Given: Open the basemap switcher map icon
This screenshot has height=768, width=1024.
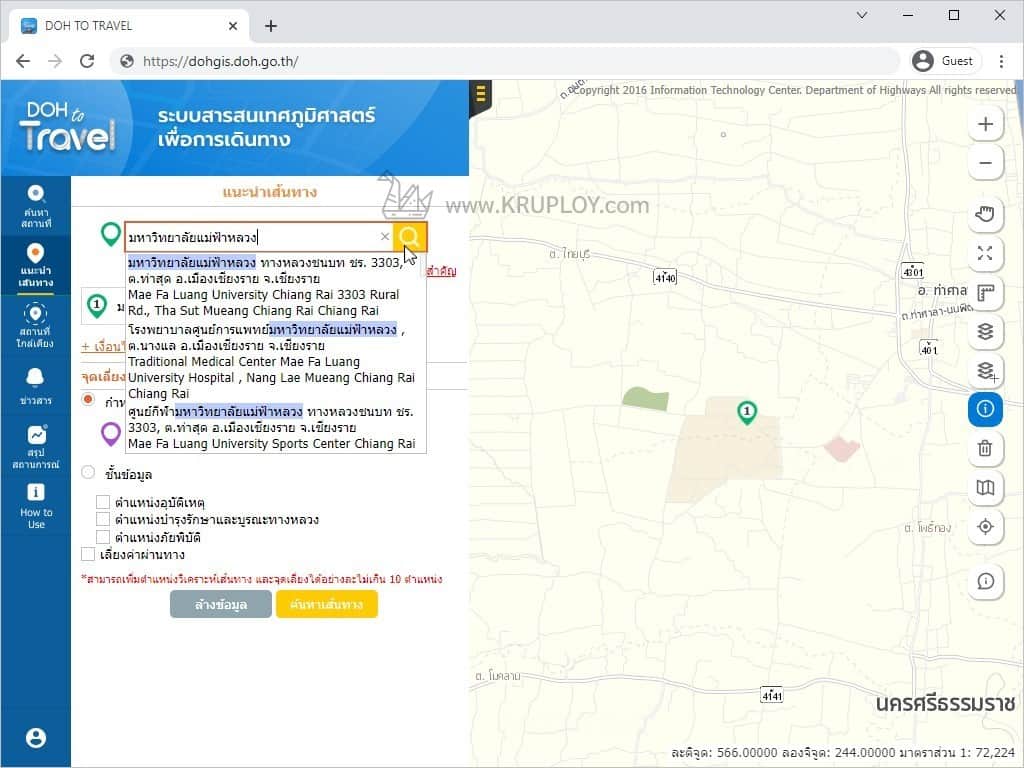Looking at the screenshot, I should tap(985, 488).
